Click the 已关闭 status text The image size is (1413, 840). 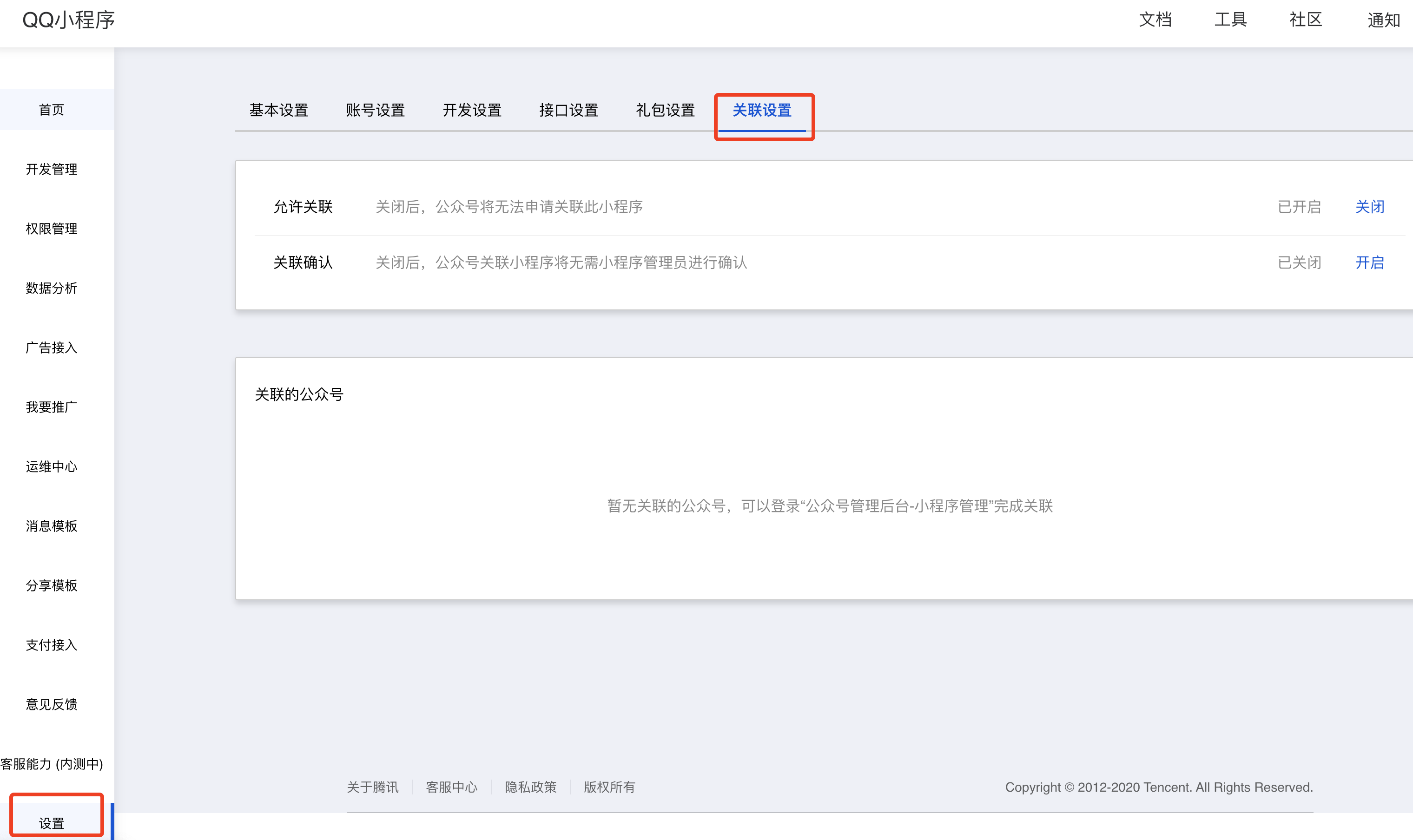1299,262
